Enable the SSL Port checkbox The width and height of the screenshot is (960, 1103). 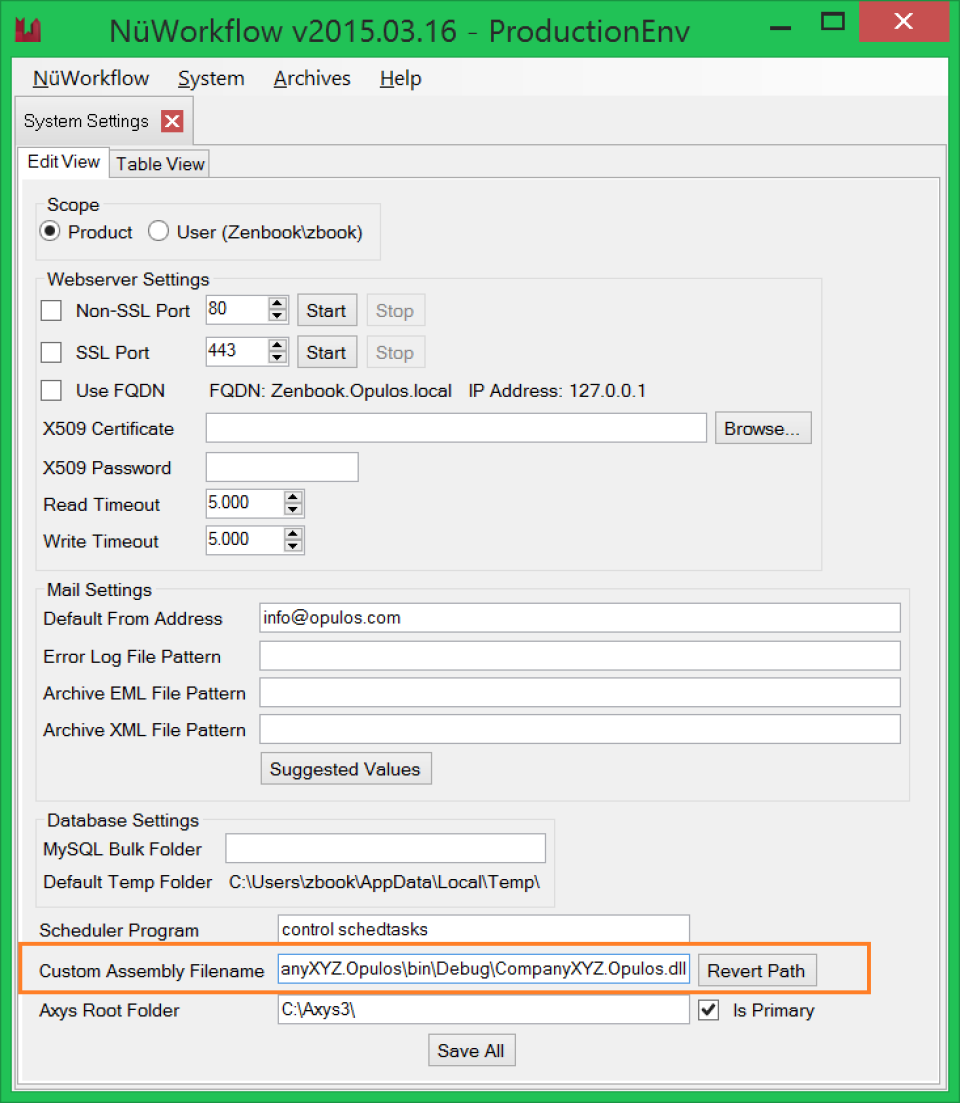[51, 352]
